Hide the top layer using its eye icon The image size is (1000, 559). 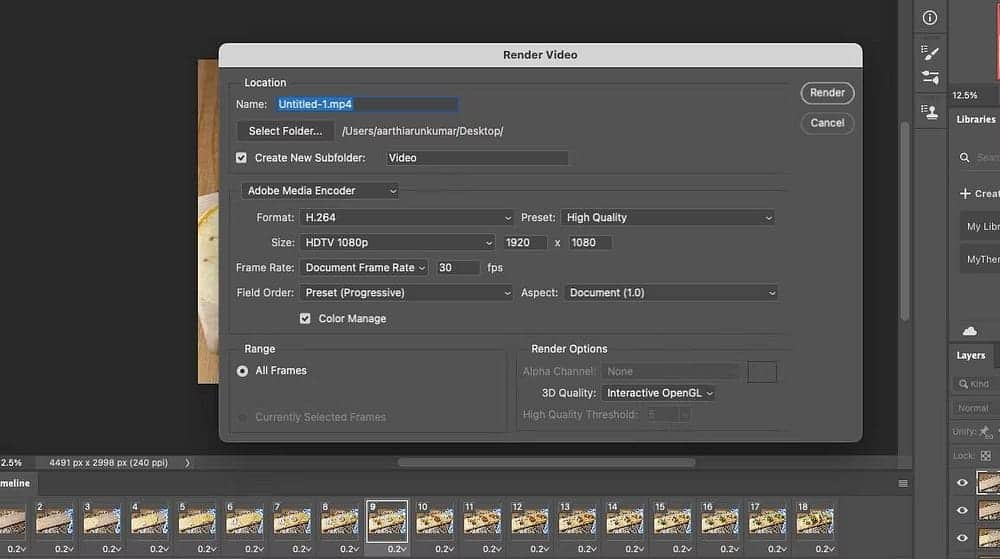click(963, 483)
